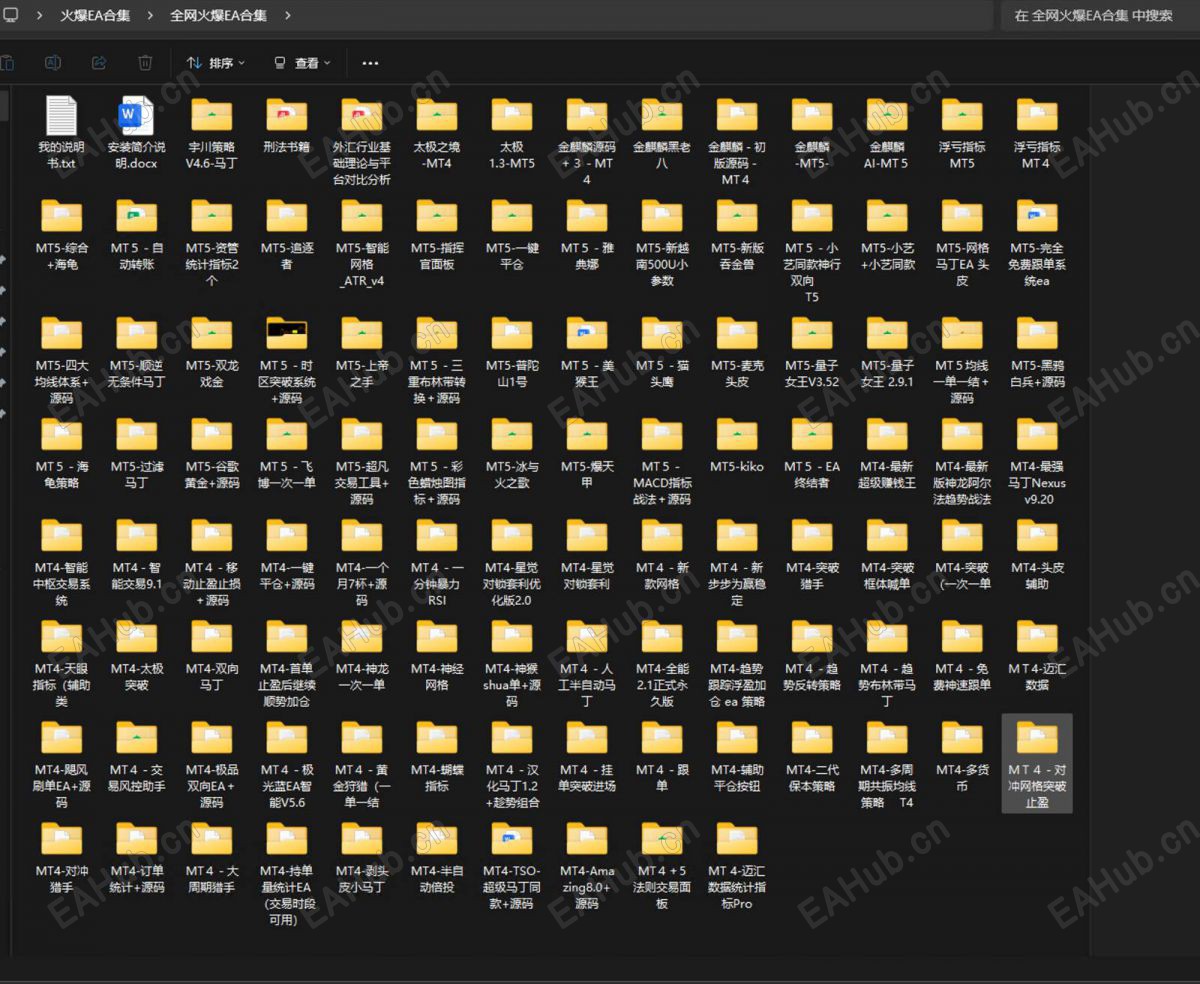Image resolution: width=1200 pixels, height=984 pixels.
Task: Click the search box 在 全网火爆EA合集 中搜索
Action: [1100, 15]
